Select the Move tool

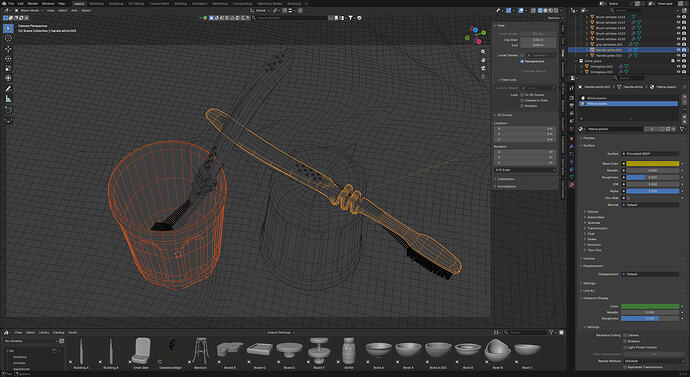point(8,49)
